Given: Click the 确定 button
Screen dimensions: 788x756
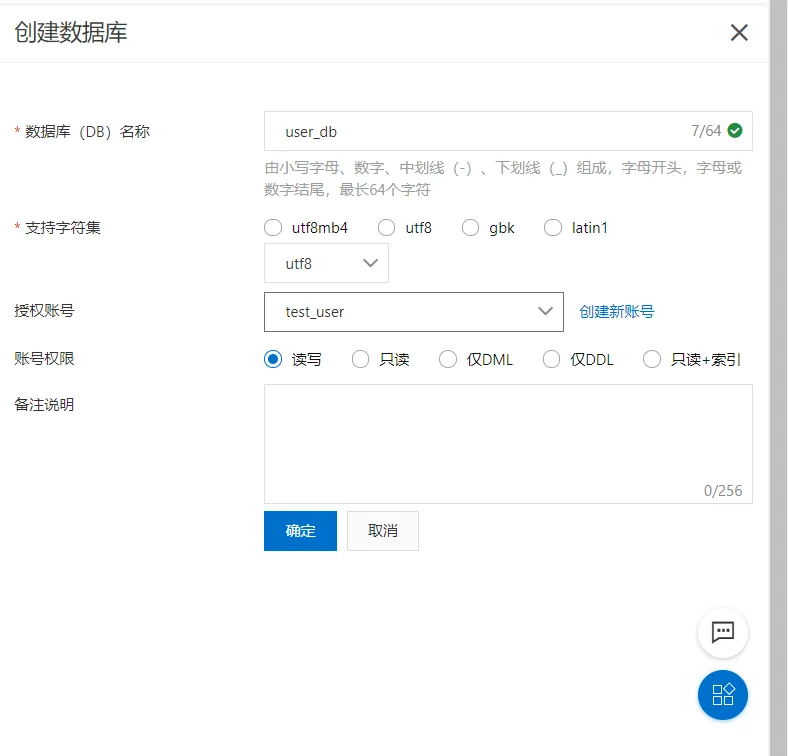Looking at the screenshot, I should point(300,531).
